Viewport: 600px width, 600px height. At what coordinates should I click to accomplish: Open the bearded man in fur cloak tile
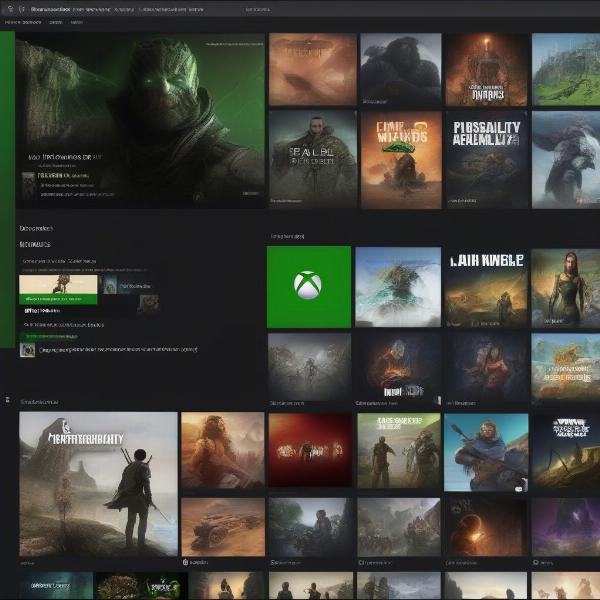coord(313,160)
